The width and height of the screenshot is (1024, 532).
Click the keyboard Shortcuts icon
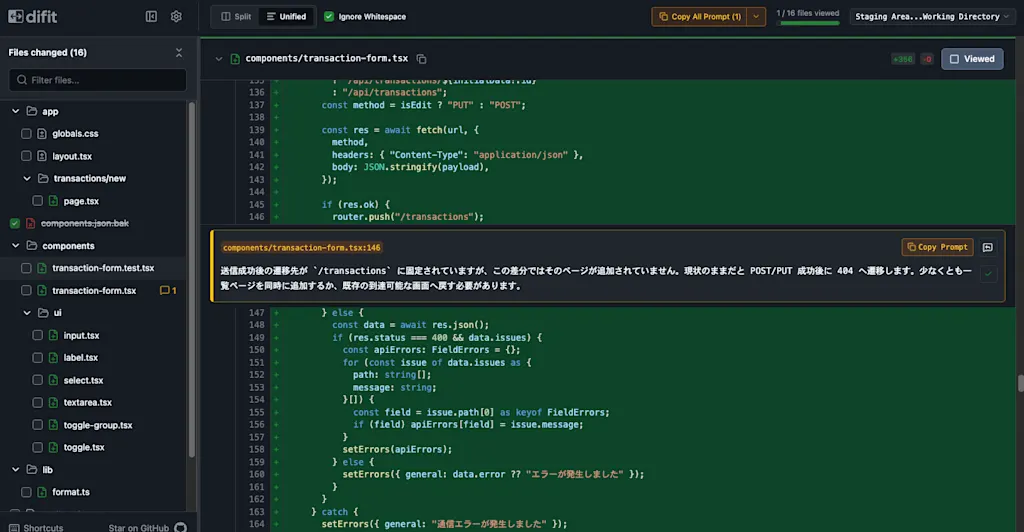tap(14, 527)
